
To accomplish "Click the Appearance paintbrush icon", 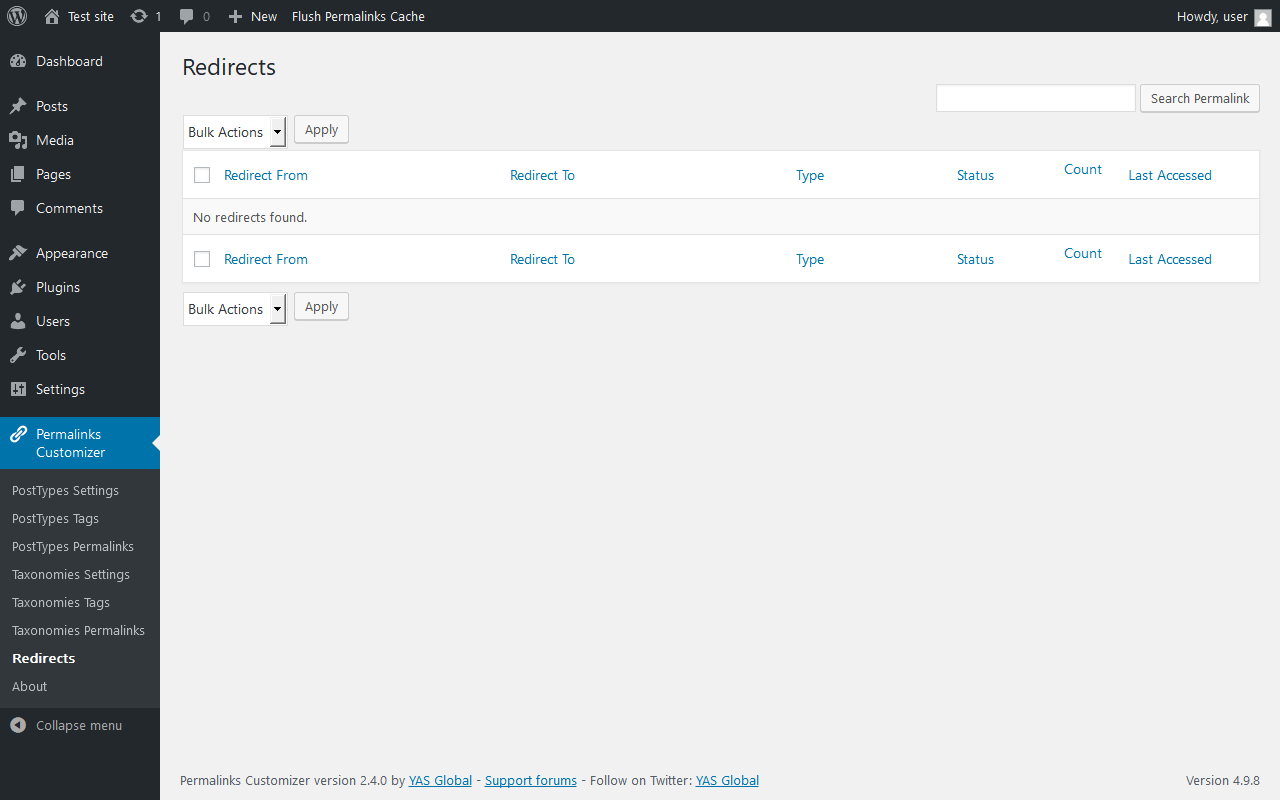I will (x=18, y=253).
